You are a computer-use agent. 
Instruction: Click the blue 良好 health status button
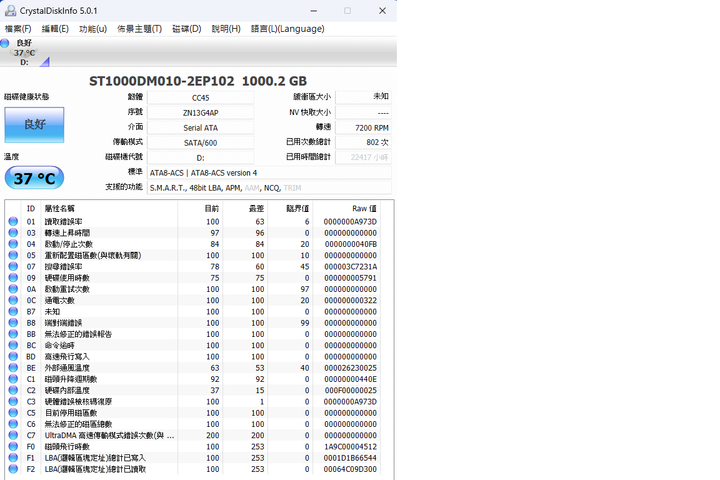34,124
